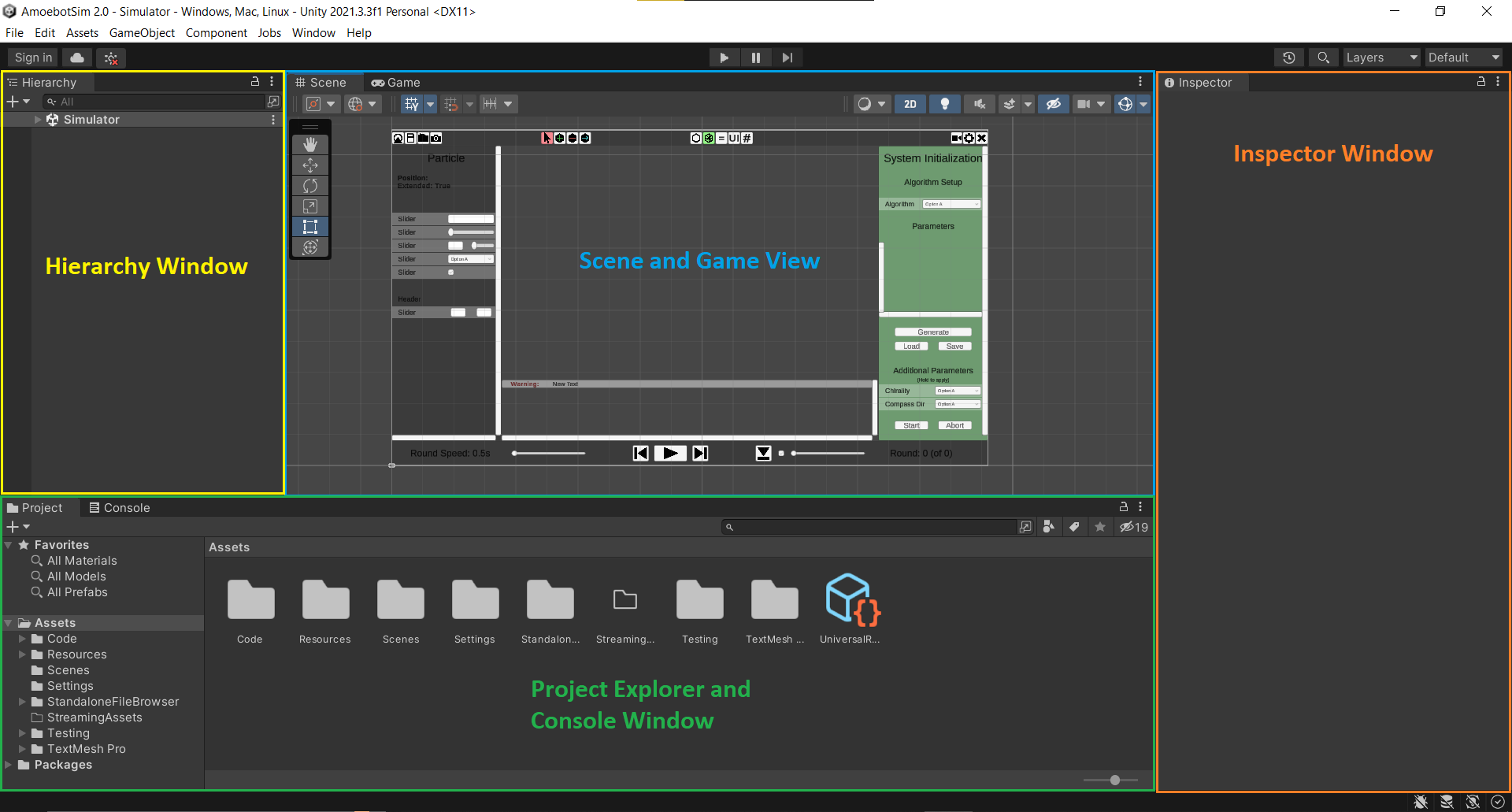Toggle scene visibility hidden-objects eye button
1512x812 pixels.
click(x=1053, y=104)
